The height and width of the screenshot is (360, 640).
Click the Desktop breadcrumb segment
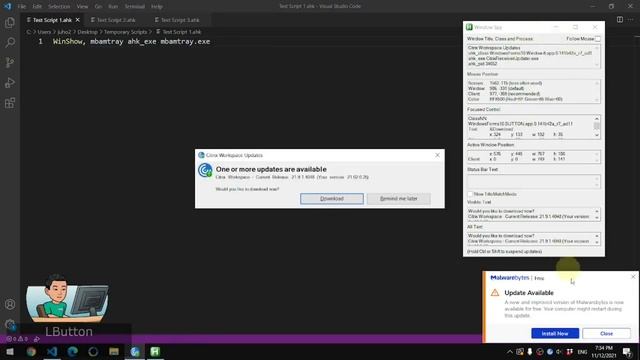pos(87,32)
